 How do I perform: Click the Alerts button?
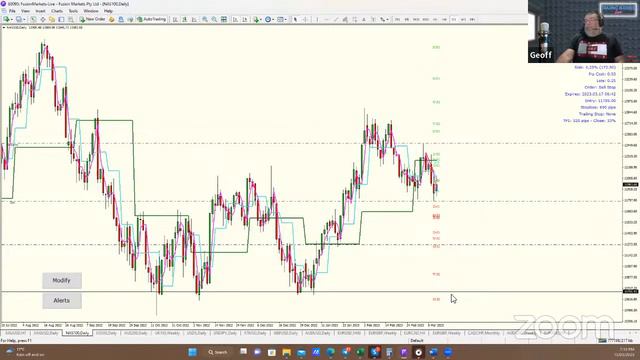pos(62,300)
